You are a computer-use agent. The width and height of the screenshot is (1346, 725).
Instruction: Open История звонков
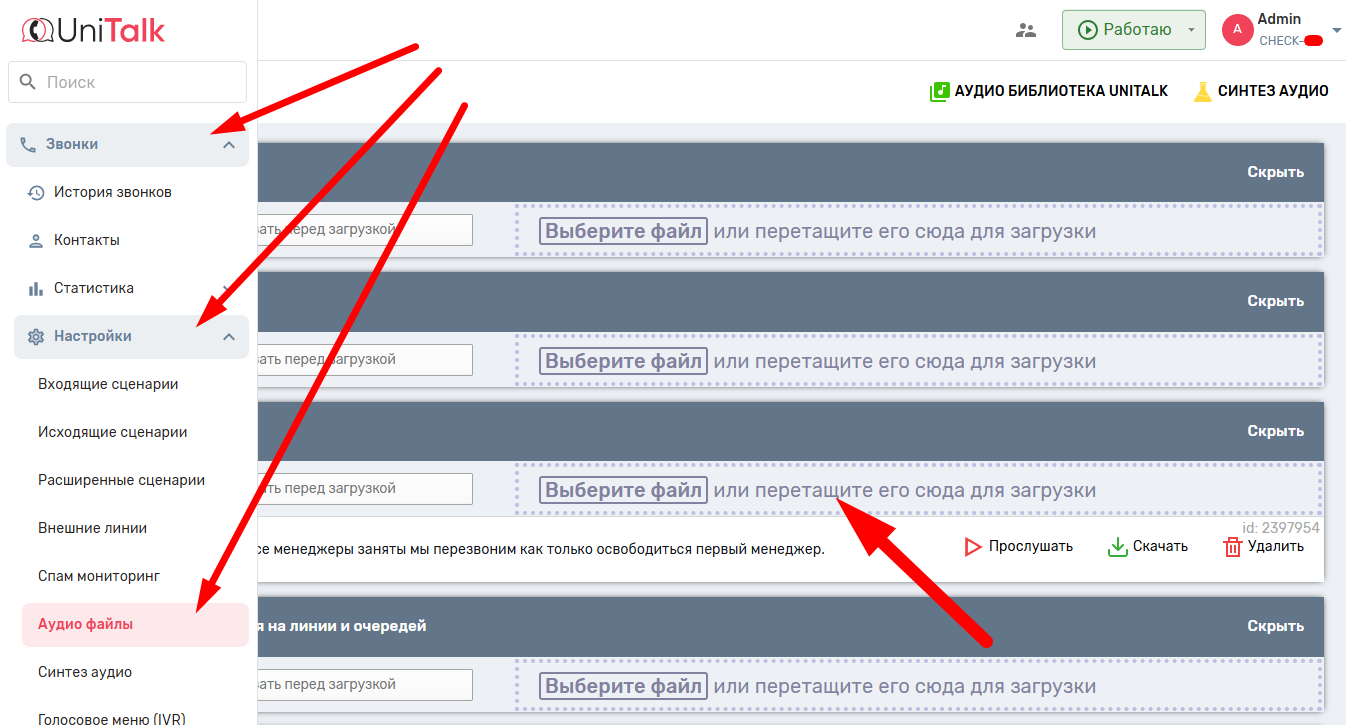pos(112,192)
